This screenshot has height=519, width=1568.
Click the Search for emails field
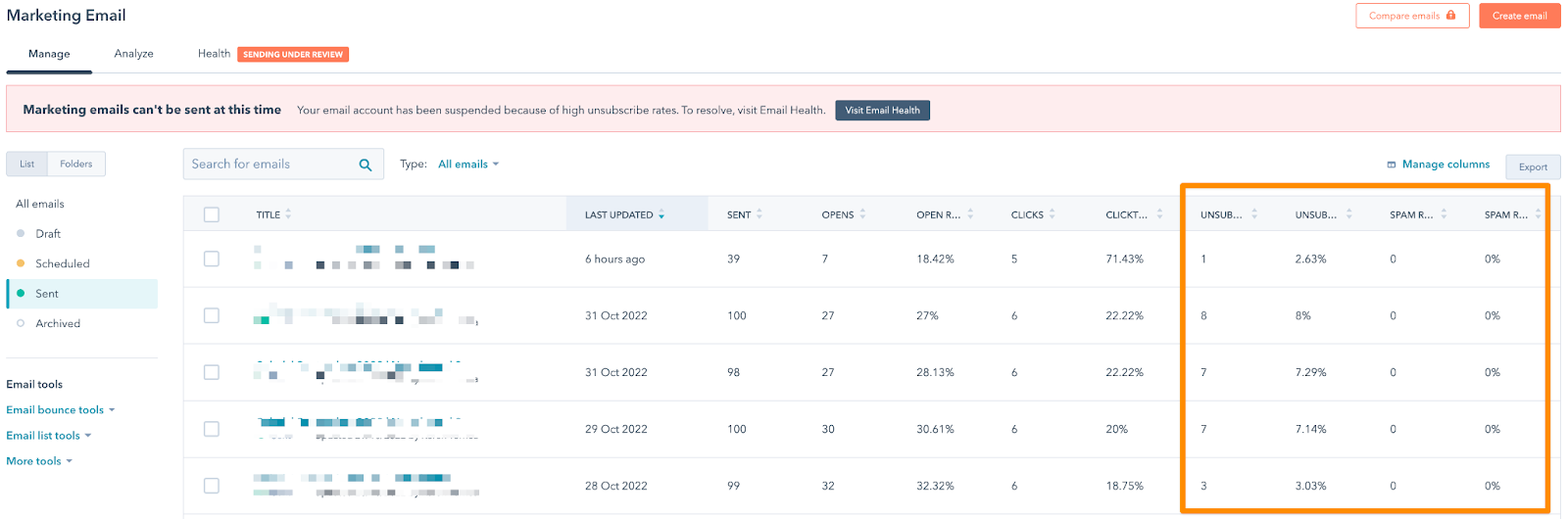[269, 165]
